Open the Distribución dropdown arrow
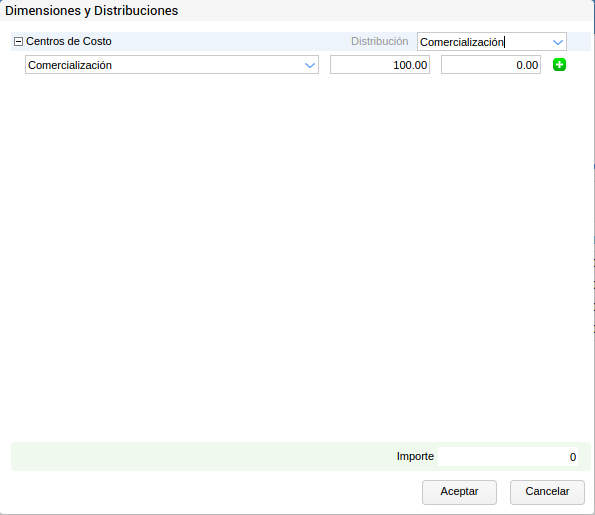This screenshot has height=515, width=595. coord(557,42)
